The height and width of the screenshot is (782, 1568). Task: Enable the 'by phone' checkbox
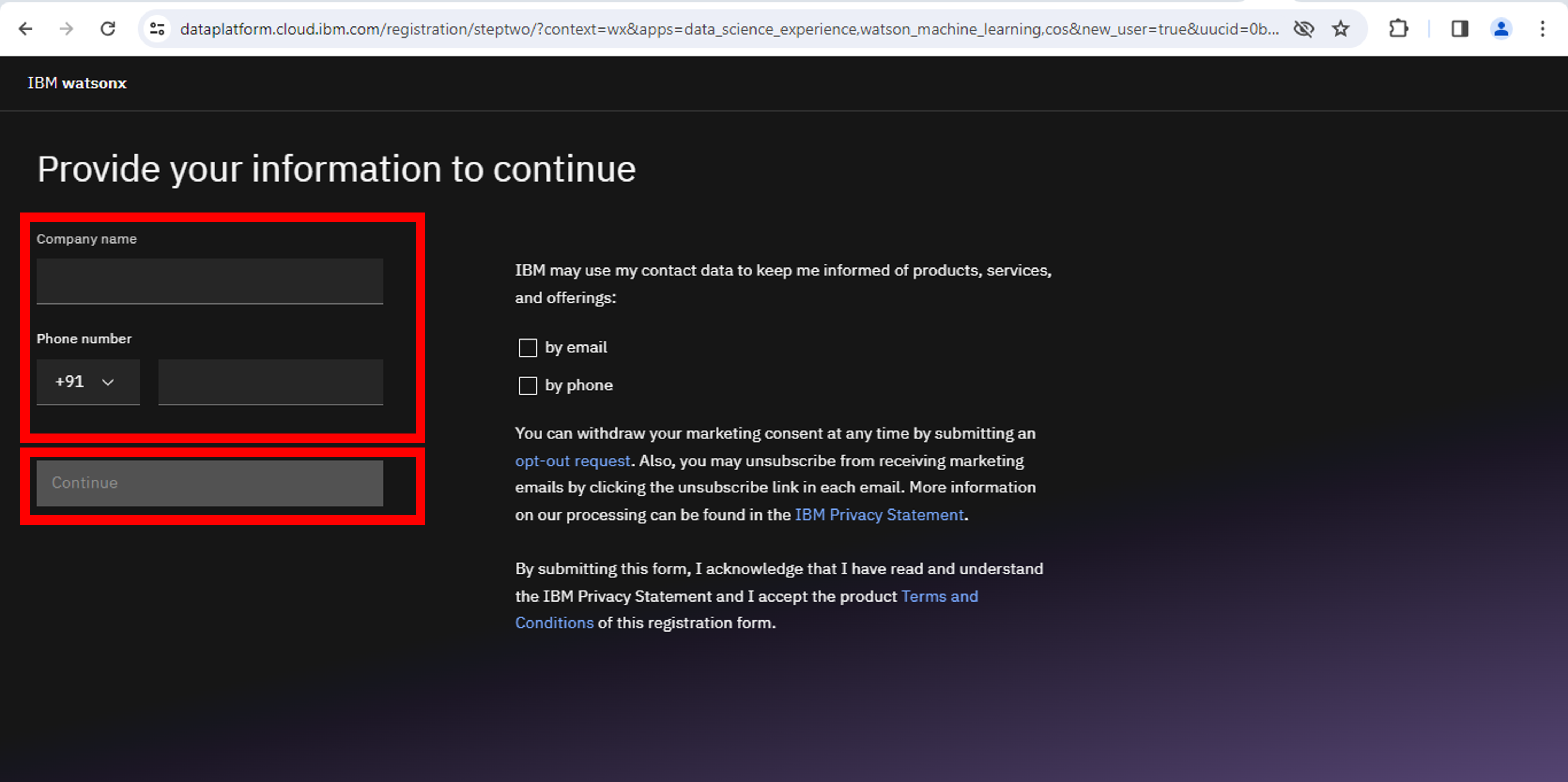(x=527, y=385)
